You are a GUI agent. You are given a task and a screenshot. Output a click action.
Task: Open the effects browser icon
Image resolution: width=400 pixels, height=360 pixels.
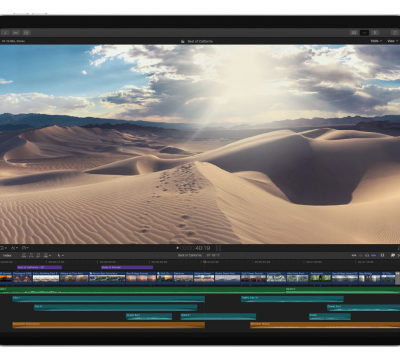click(x=393, y=255)
